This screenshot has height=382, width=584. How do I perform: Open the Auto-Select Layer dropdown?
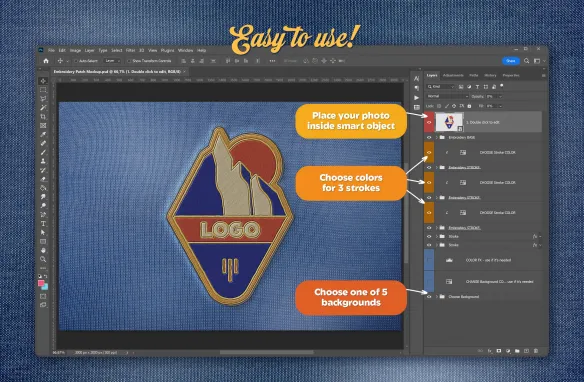112,61
